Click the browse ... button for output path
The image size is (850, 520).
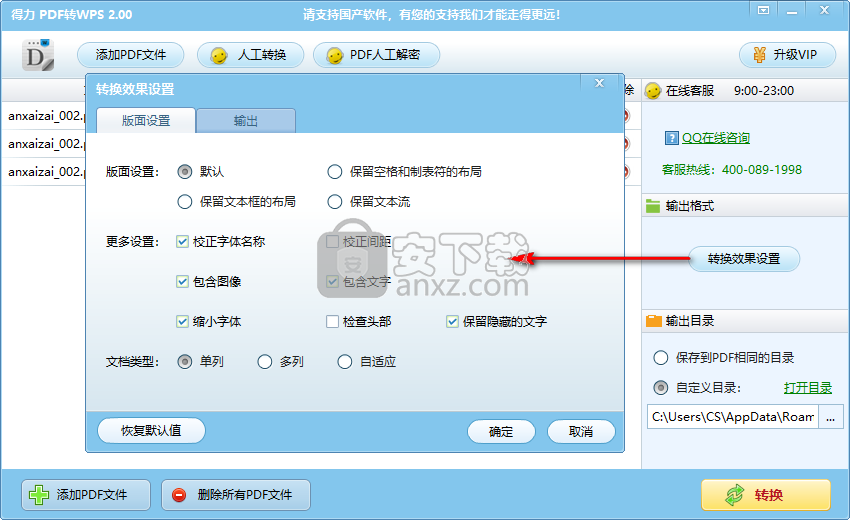coord(830,416)
